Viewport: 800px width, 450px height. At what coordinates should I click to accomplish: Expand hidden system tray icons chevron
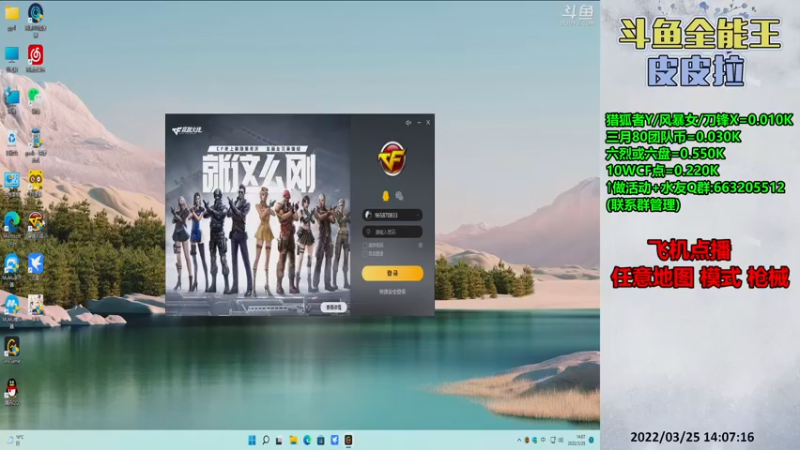point(519,440)
